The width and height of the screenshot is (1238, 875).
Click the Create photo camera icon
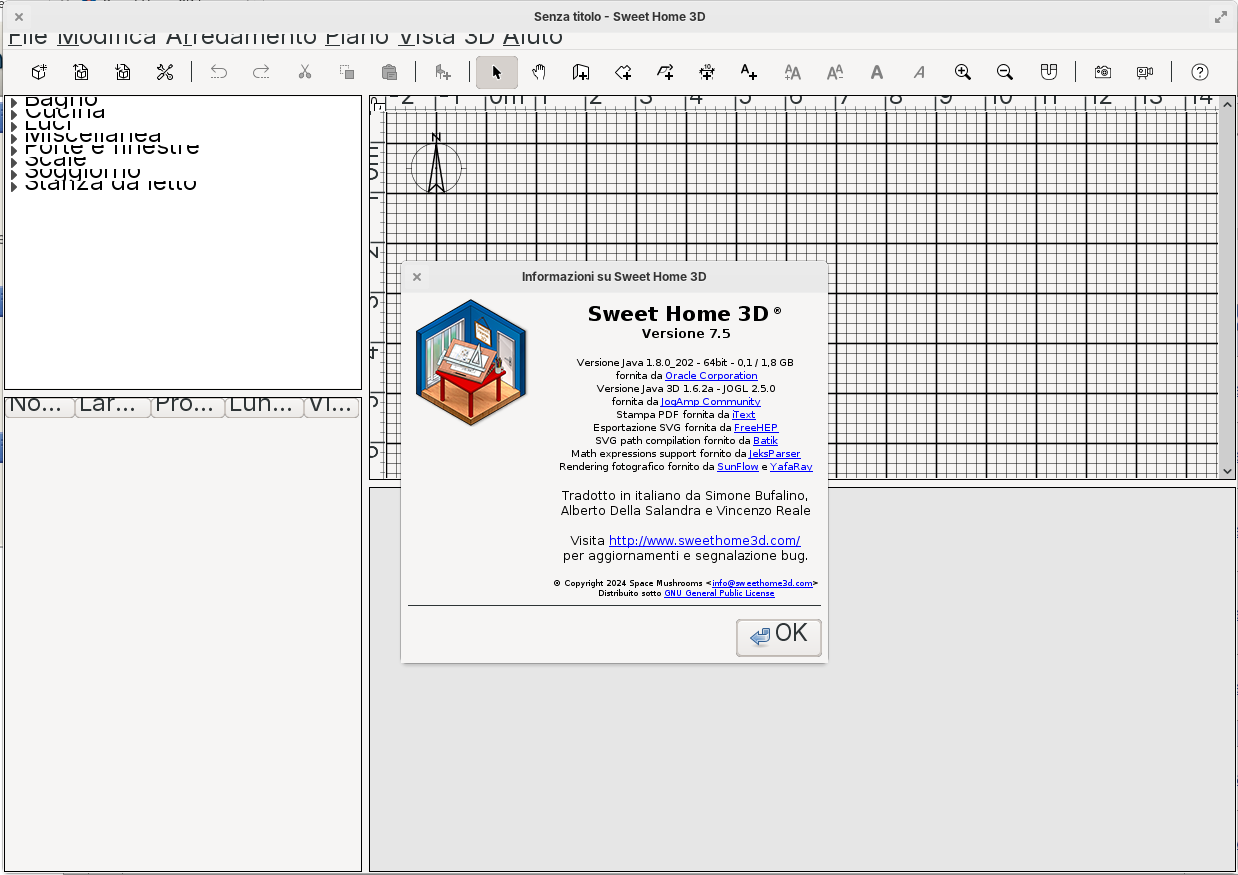(1103, 72)
